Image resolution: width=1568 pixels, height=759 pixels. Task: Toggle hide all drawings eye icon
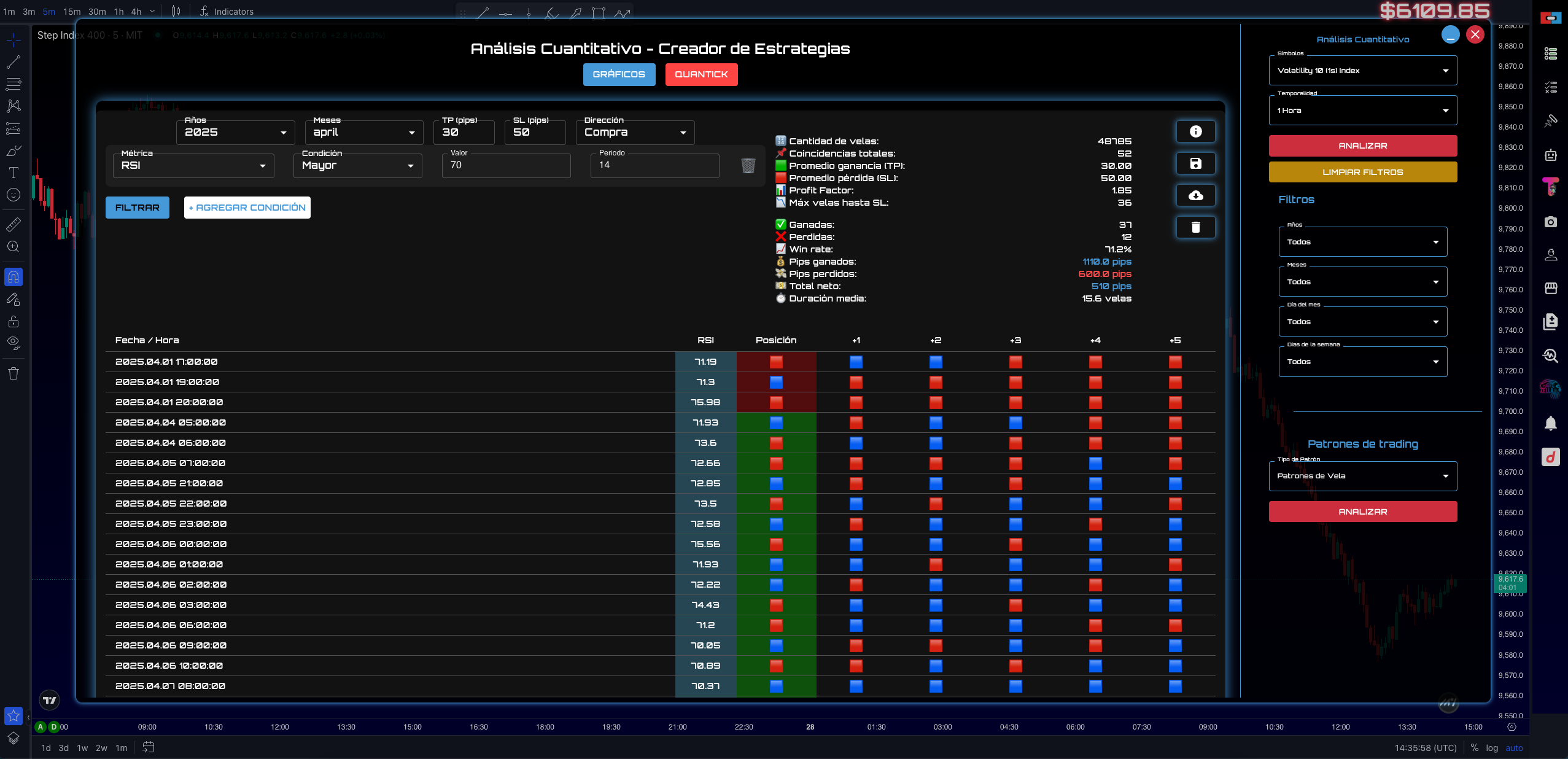click(14, 343)
